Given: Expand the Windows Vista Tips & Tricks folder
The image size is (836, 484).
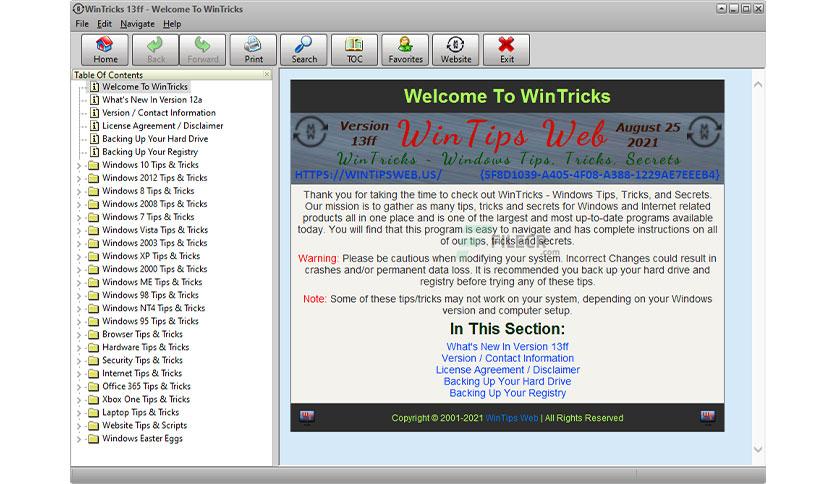Looking at the screenshot, I should 79,231.
